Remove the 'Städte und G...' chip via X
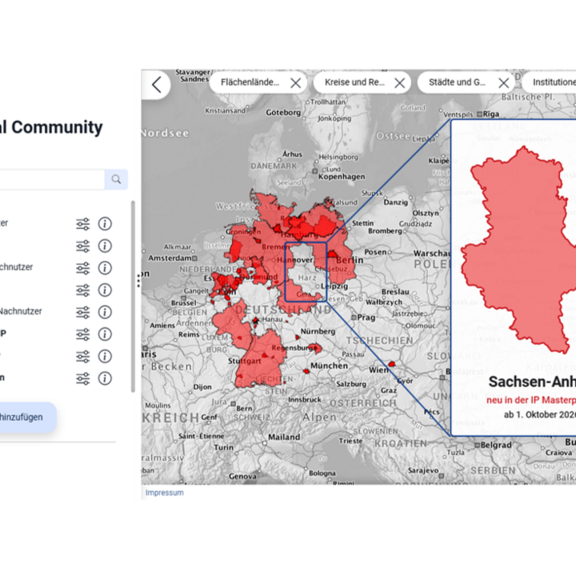 point(504,83)
